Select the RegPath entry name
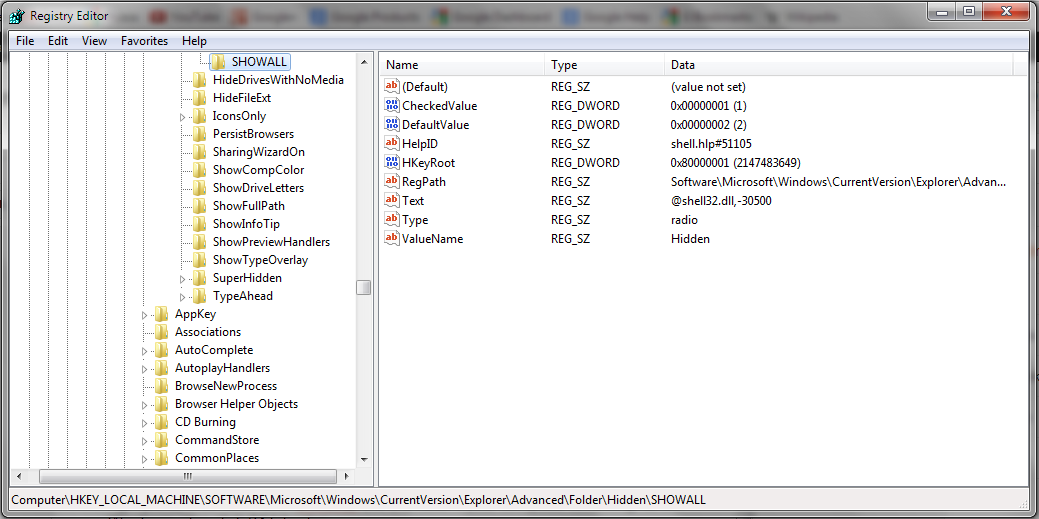Image resolution: width=1039 pixels, height=519 pixels. click(x=424, y=182)
